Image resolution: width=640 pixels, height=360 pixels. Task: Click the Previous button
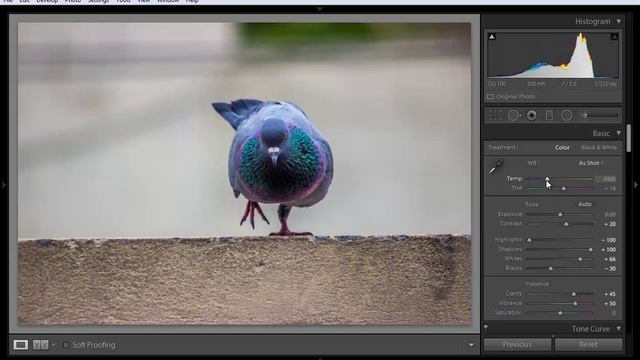517,344
